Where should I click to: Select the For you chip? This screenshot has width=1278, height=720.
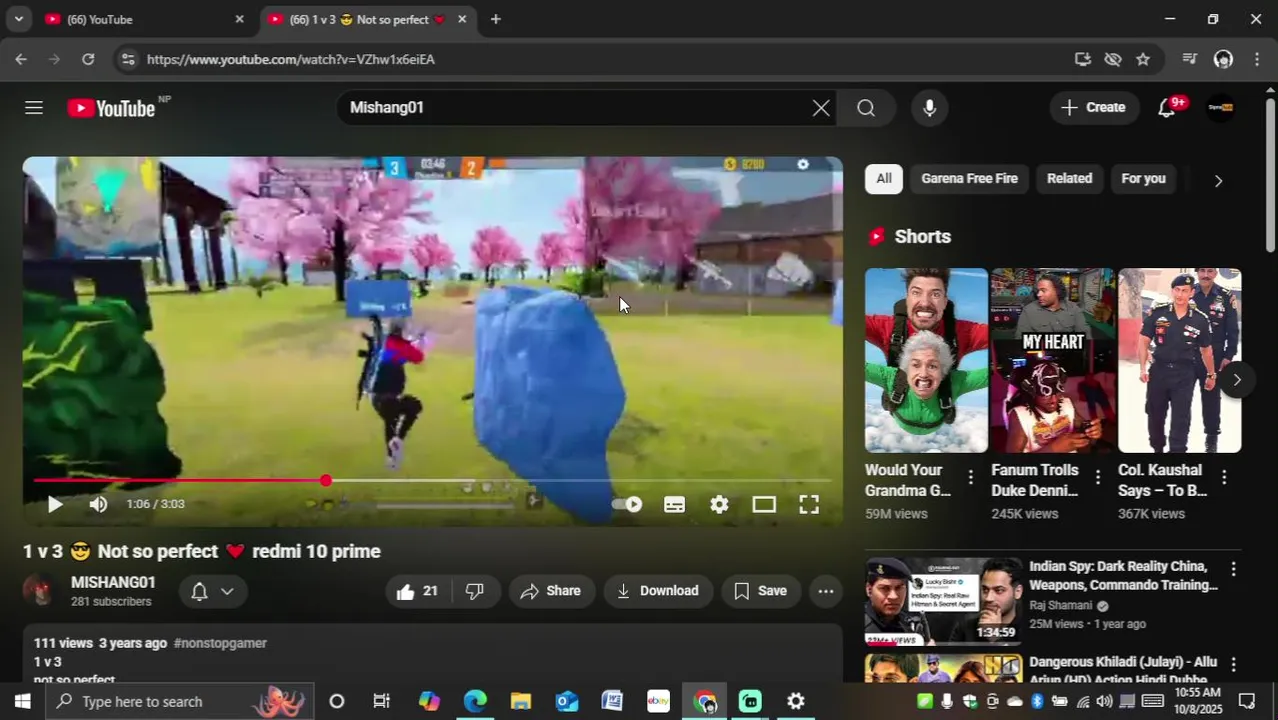(1143, 179)
